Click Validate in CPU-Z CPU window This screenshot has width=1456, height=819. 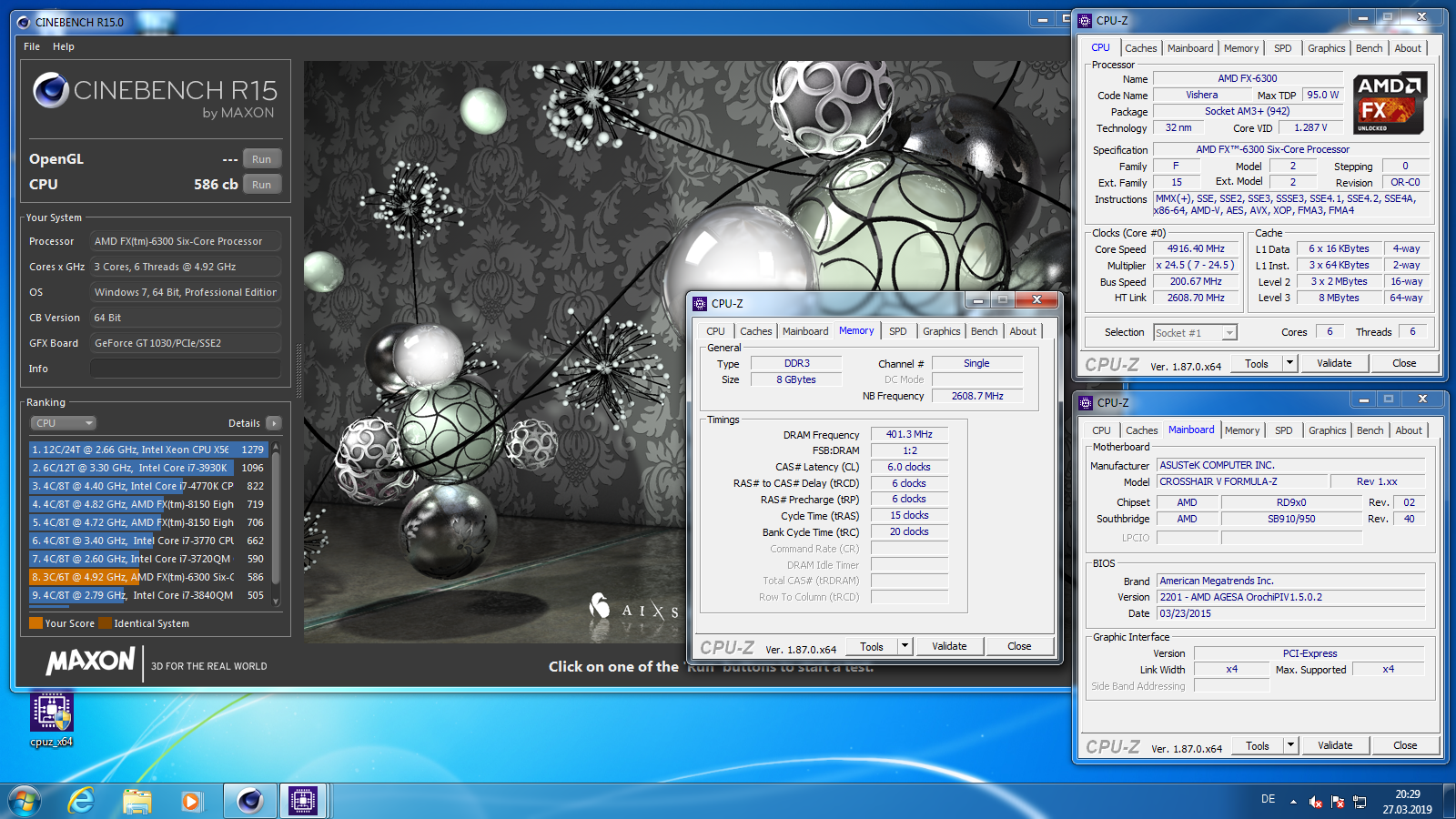[1334, 363]
